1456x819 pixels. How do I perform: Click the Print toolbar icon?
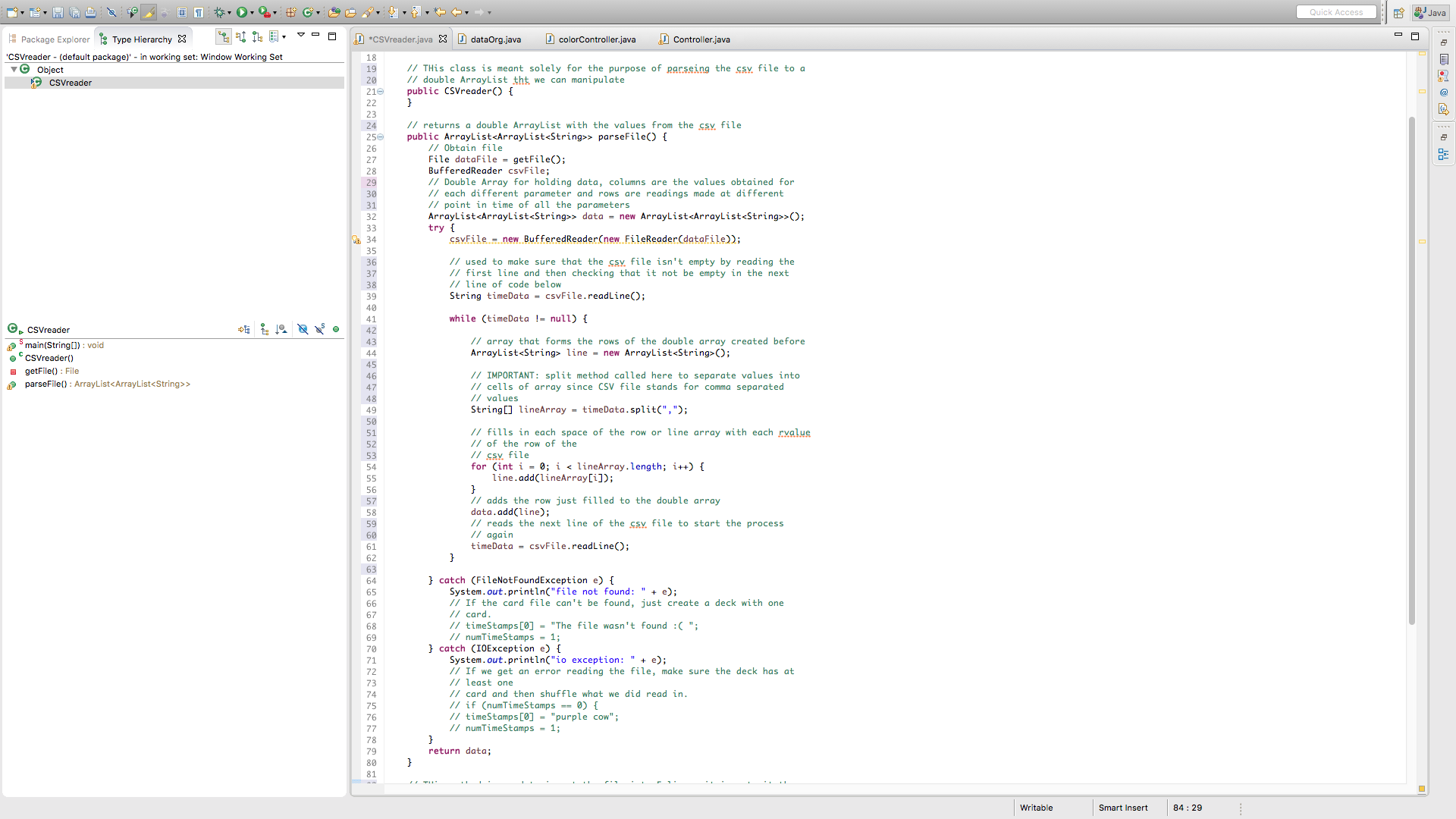point(91,12)
